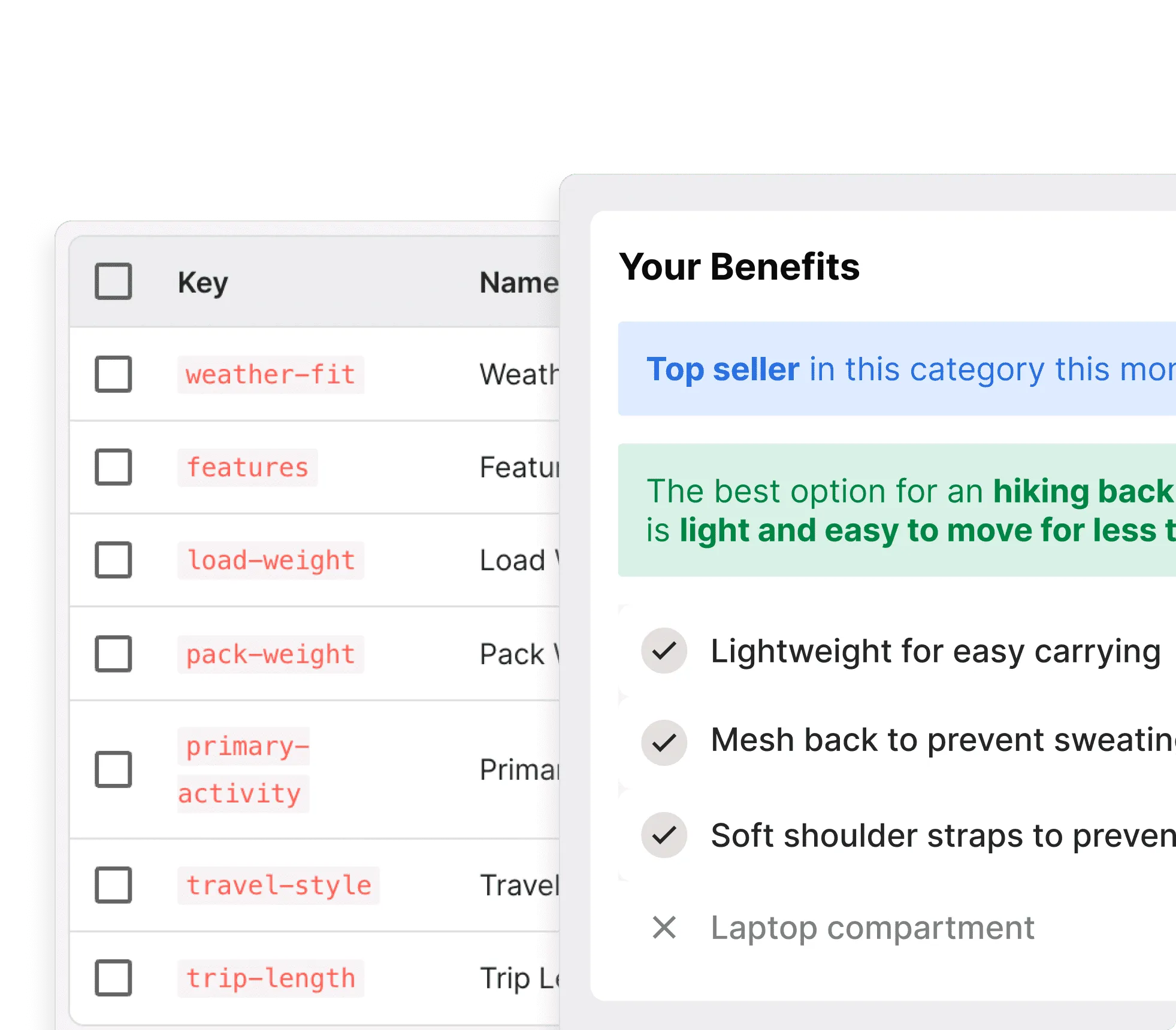Click the checkmark icon beside Mesh back
This screenshot has height=1030, width=1176.
664,743
